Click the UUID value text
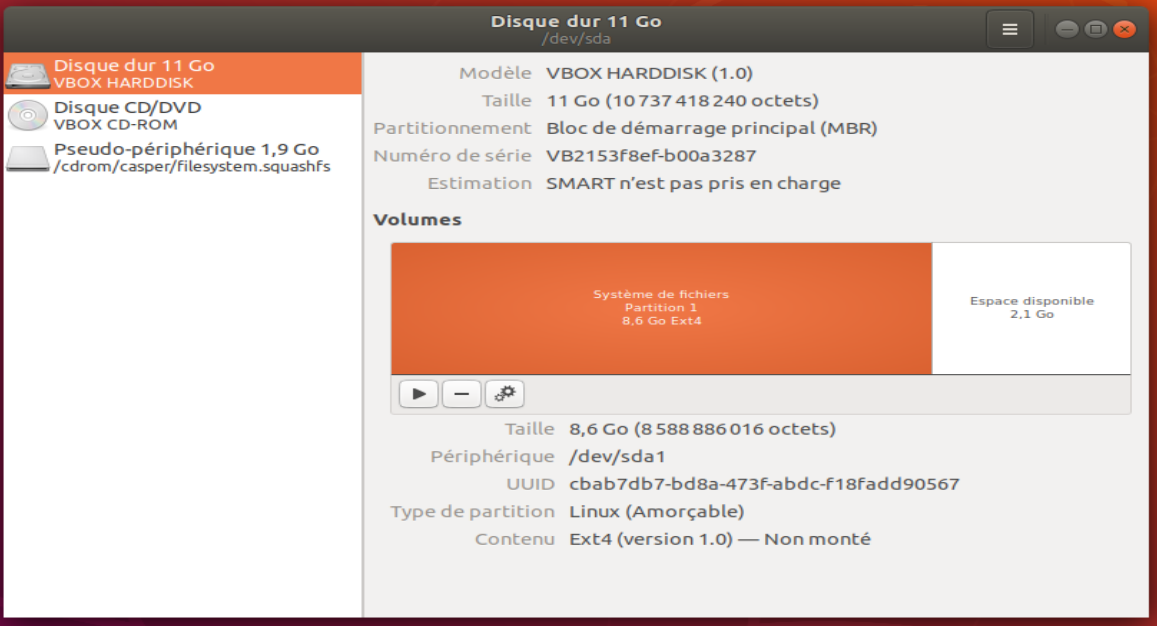The height and width of the screenshot is (626, 1157). click(764, 484)
